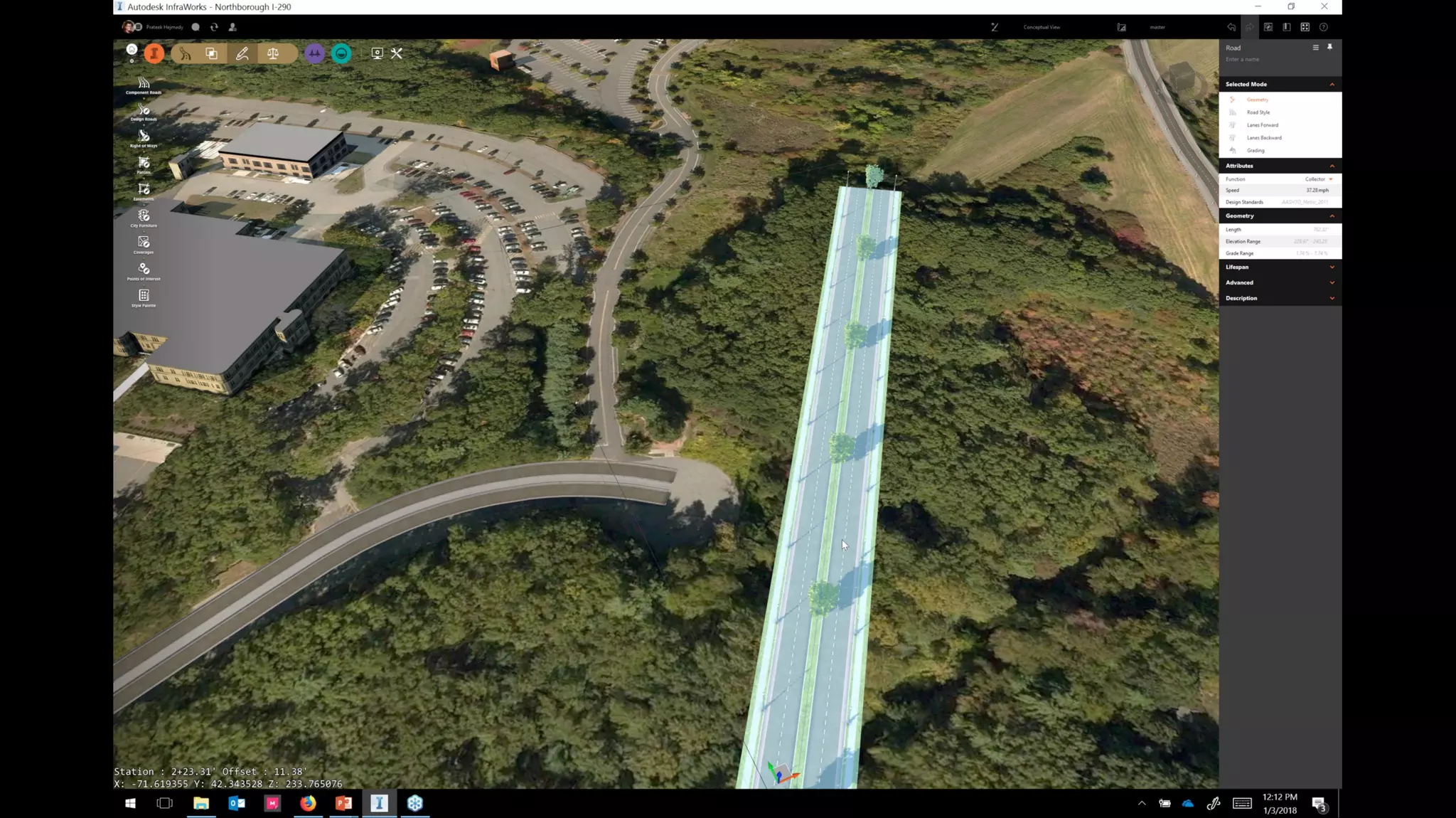Image resolution: width=1456 pixels, height=818 pixels.
Task: Click the help question mark icon
Action: [1323, 27]
